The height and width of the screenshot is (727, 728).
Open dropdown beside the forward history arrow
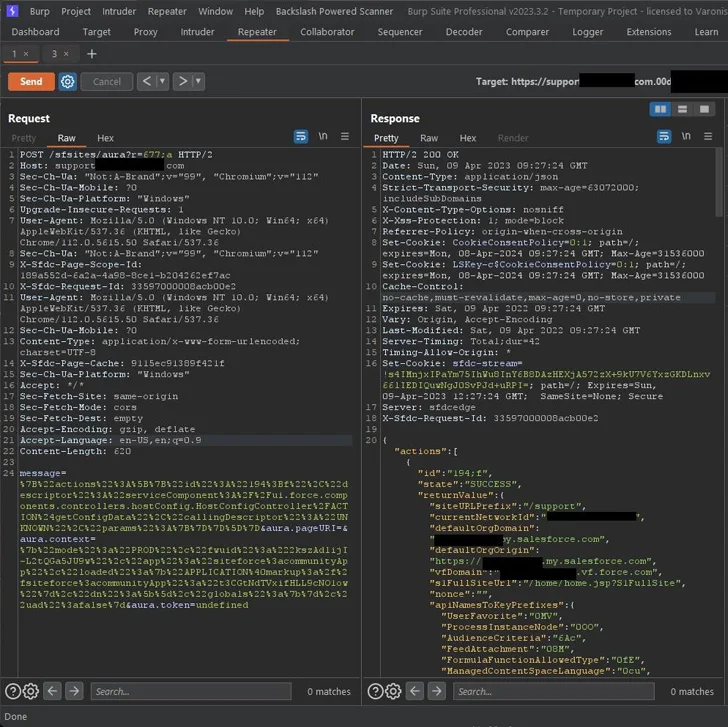click(199, 82)
